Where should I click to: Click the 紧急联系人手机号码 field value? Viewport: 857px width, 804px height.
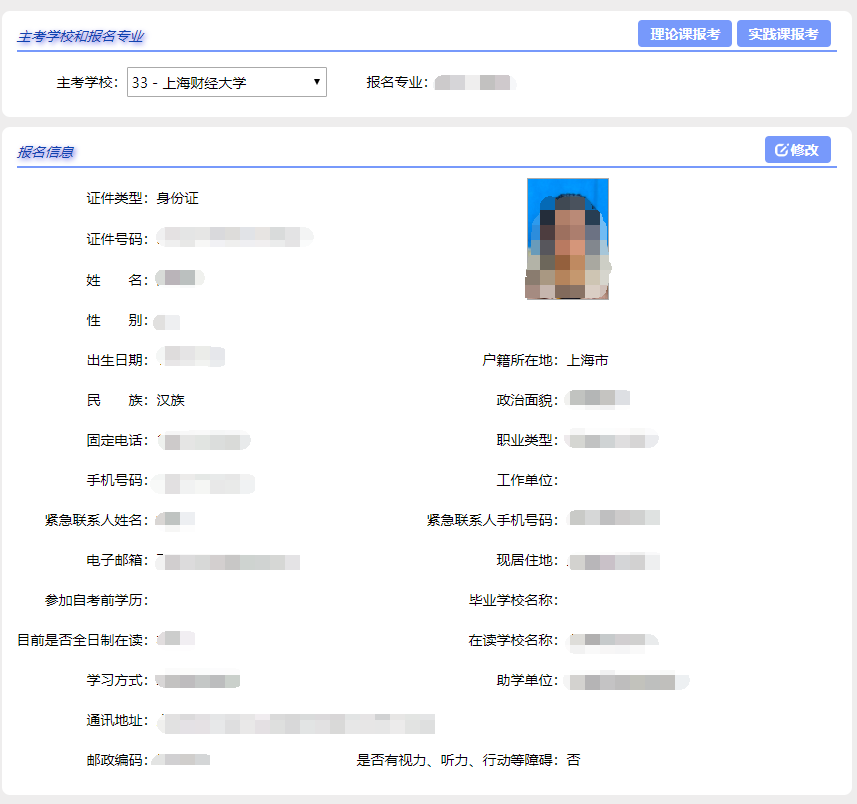click(613, 518)
